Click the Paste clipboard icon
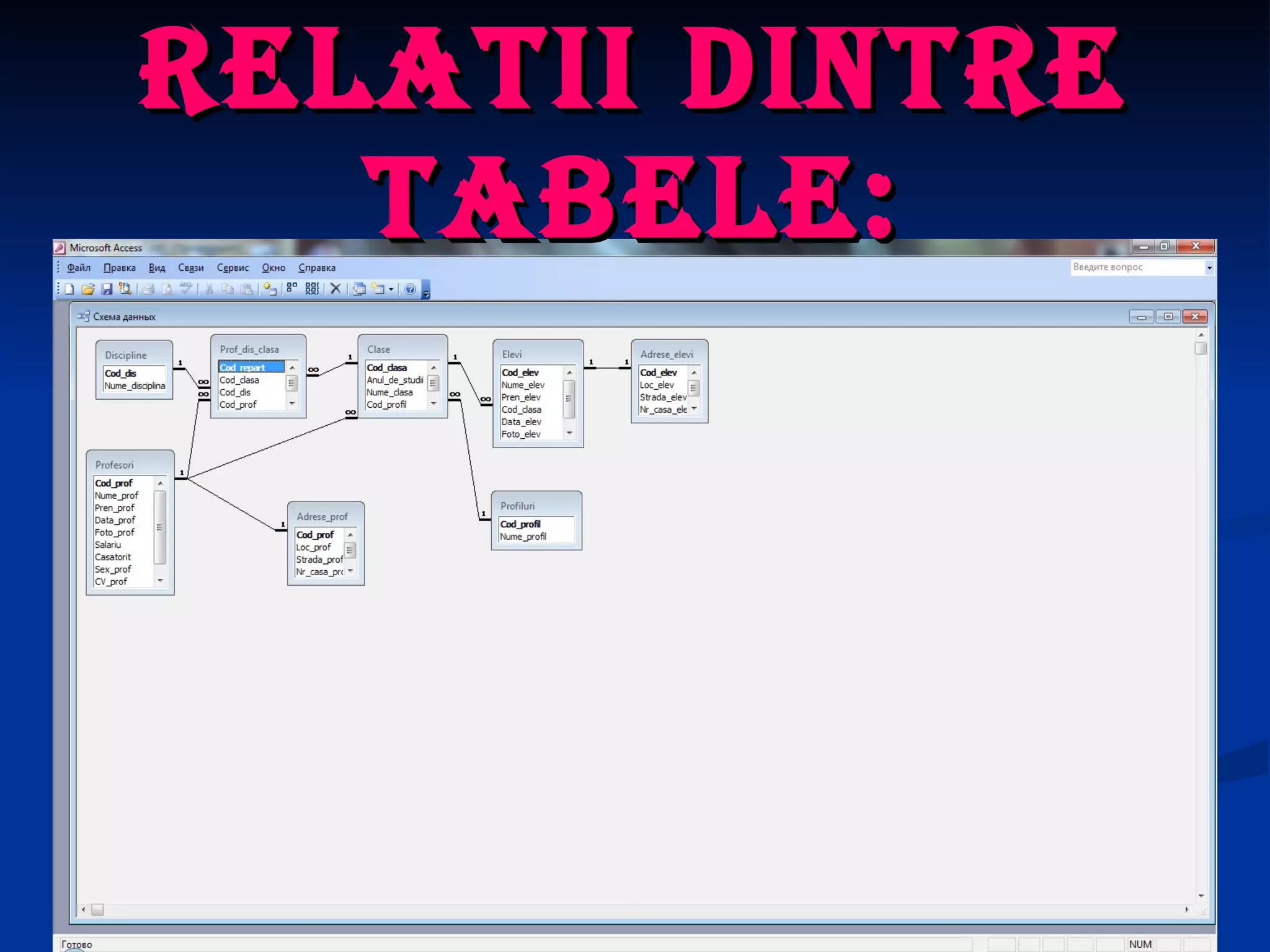 247,289
